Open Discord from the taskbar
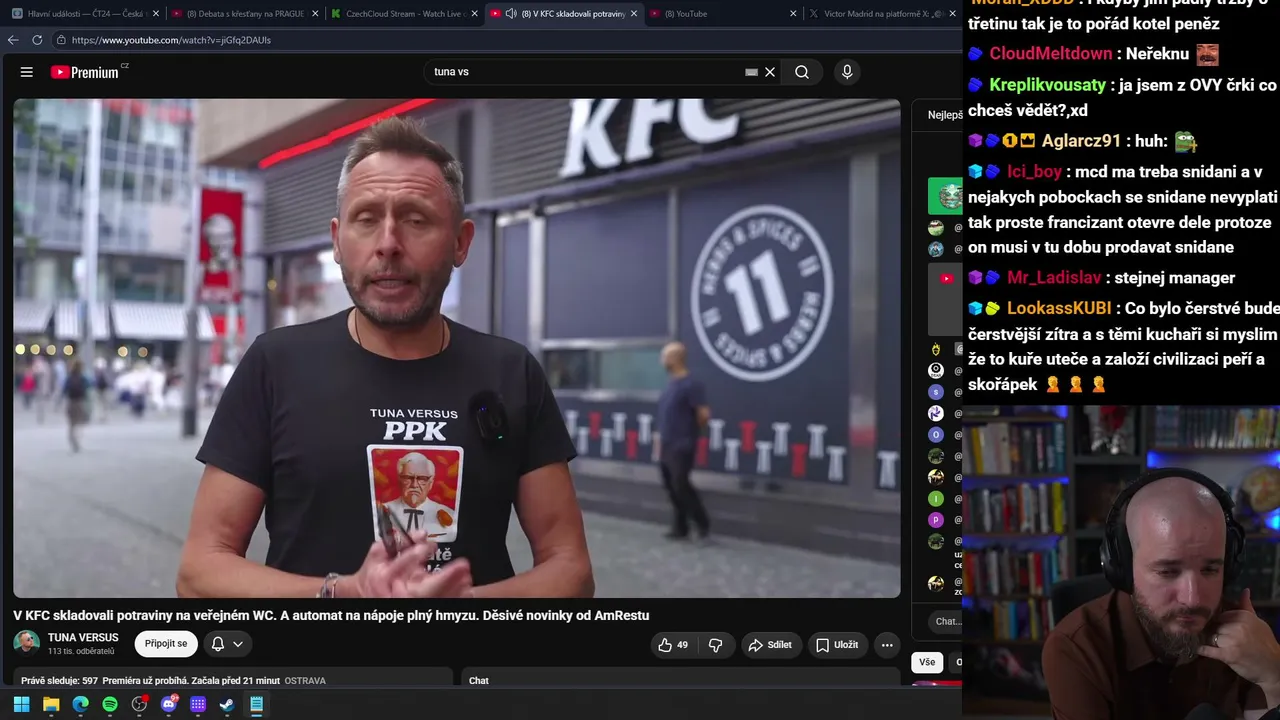Image resolution: width=1280 pixels, height=720 pixels. (x=169, y=704)
